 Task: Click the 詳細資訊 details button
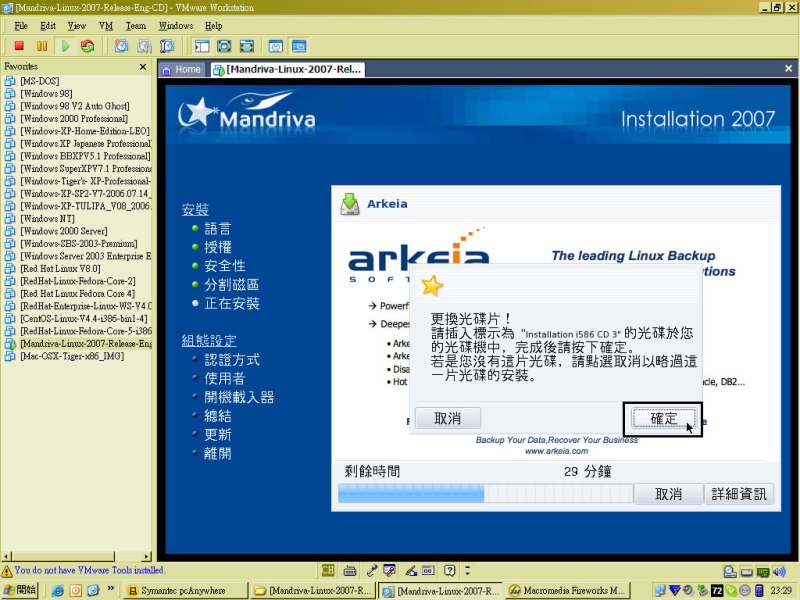[739, 494]
